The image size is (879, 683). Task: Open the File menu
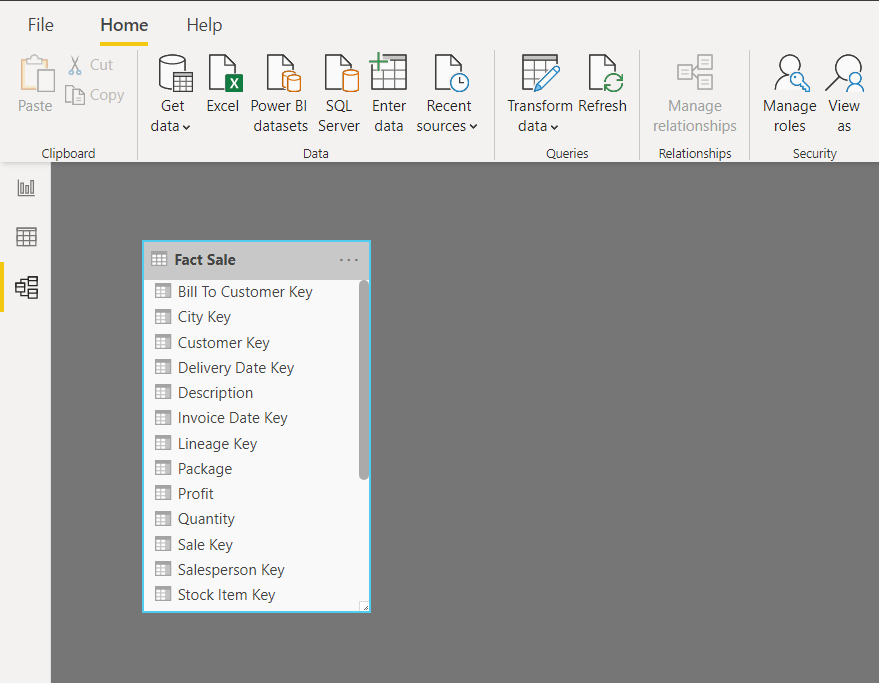(x=40, y=24)
